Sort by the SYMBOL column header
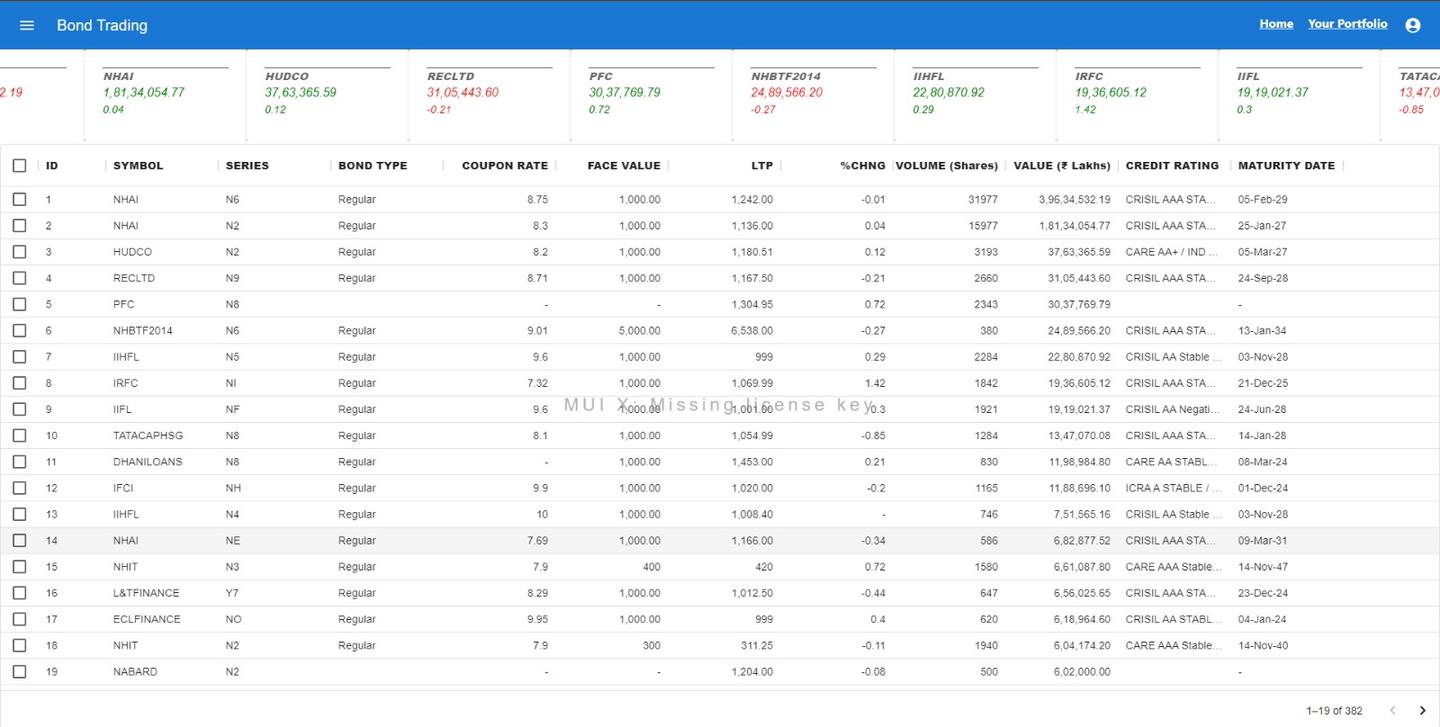The image size is (1440, 727). [138, 166]
